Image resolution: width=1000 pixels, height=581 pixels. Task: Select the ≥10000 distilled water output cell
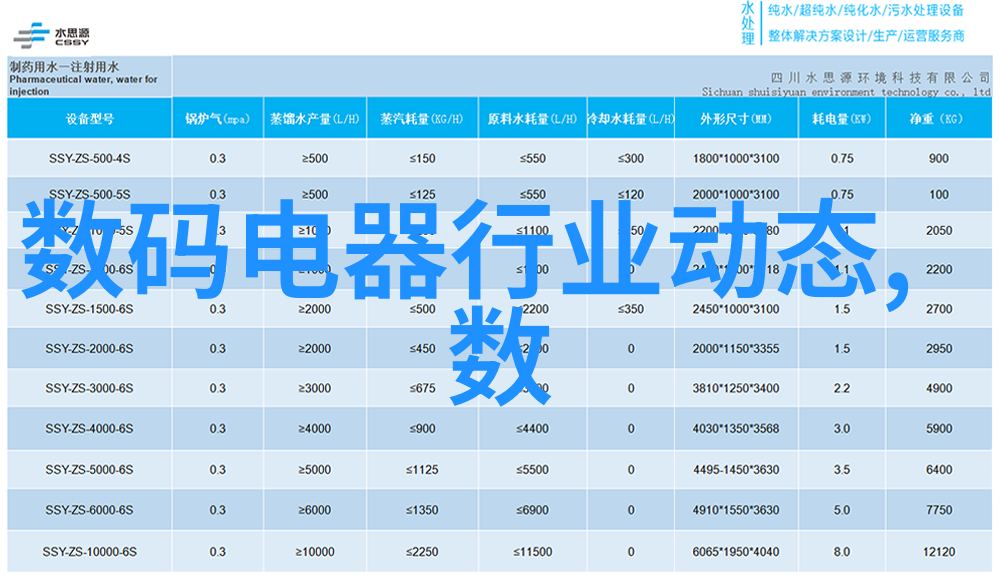point(313,552)
